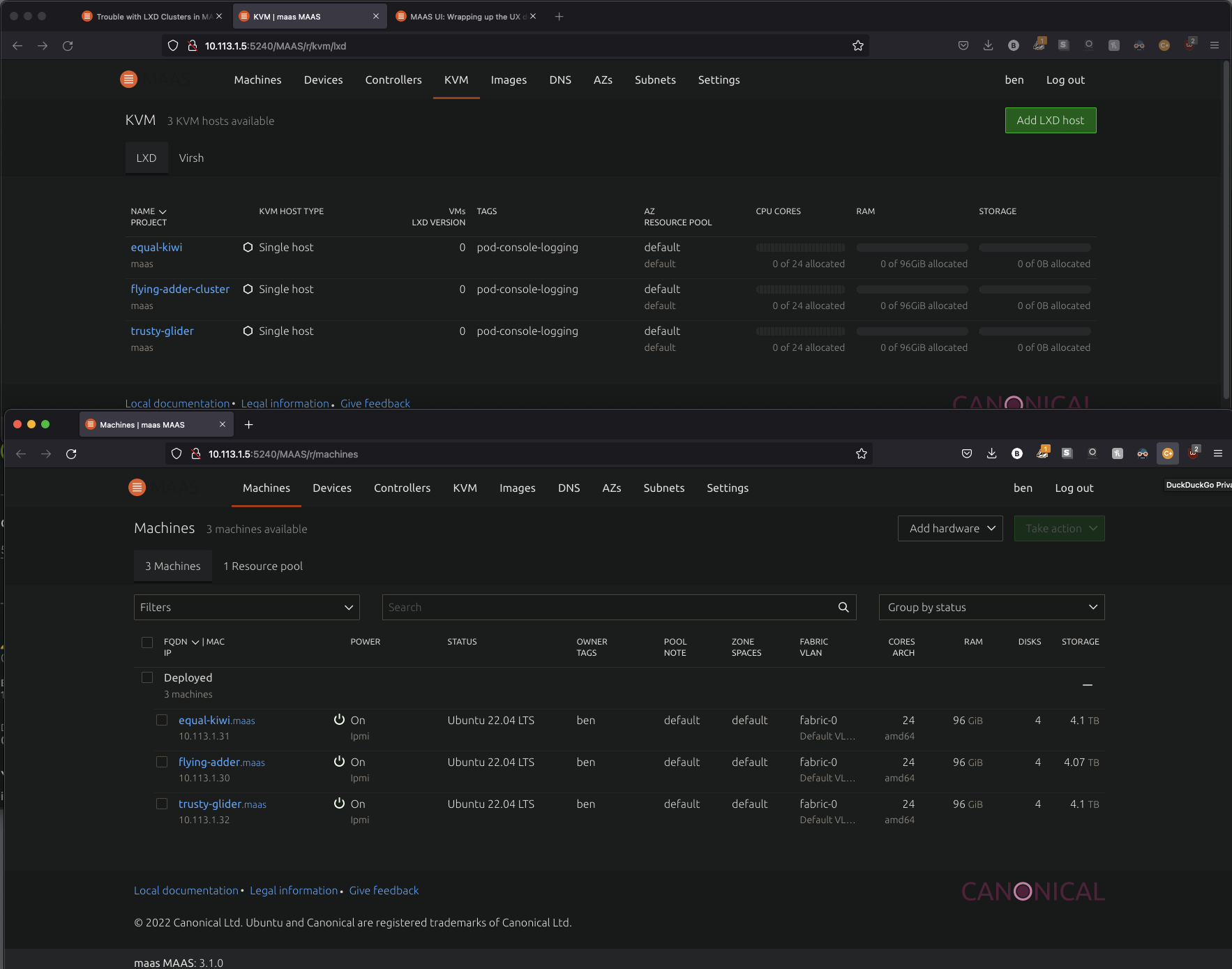Expand the Group by status dropdown
The height and width of the screenshot is (969, 1232).
click(991, 607)
